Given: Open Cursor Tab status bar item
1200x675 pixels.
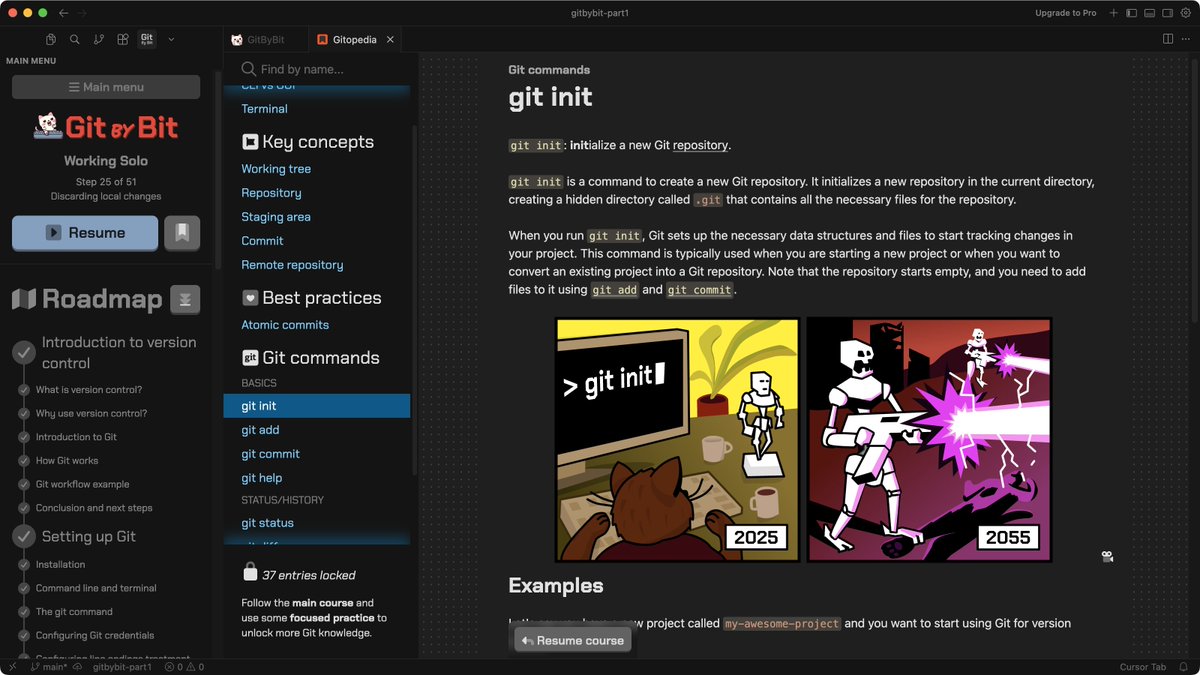Looking at the screenshot, I should point(1143,667).
